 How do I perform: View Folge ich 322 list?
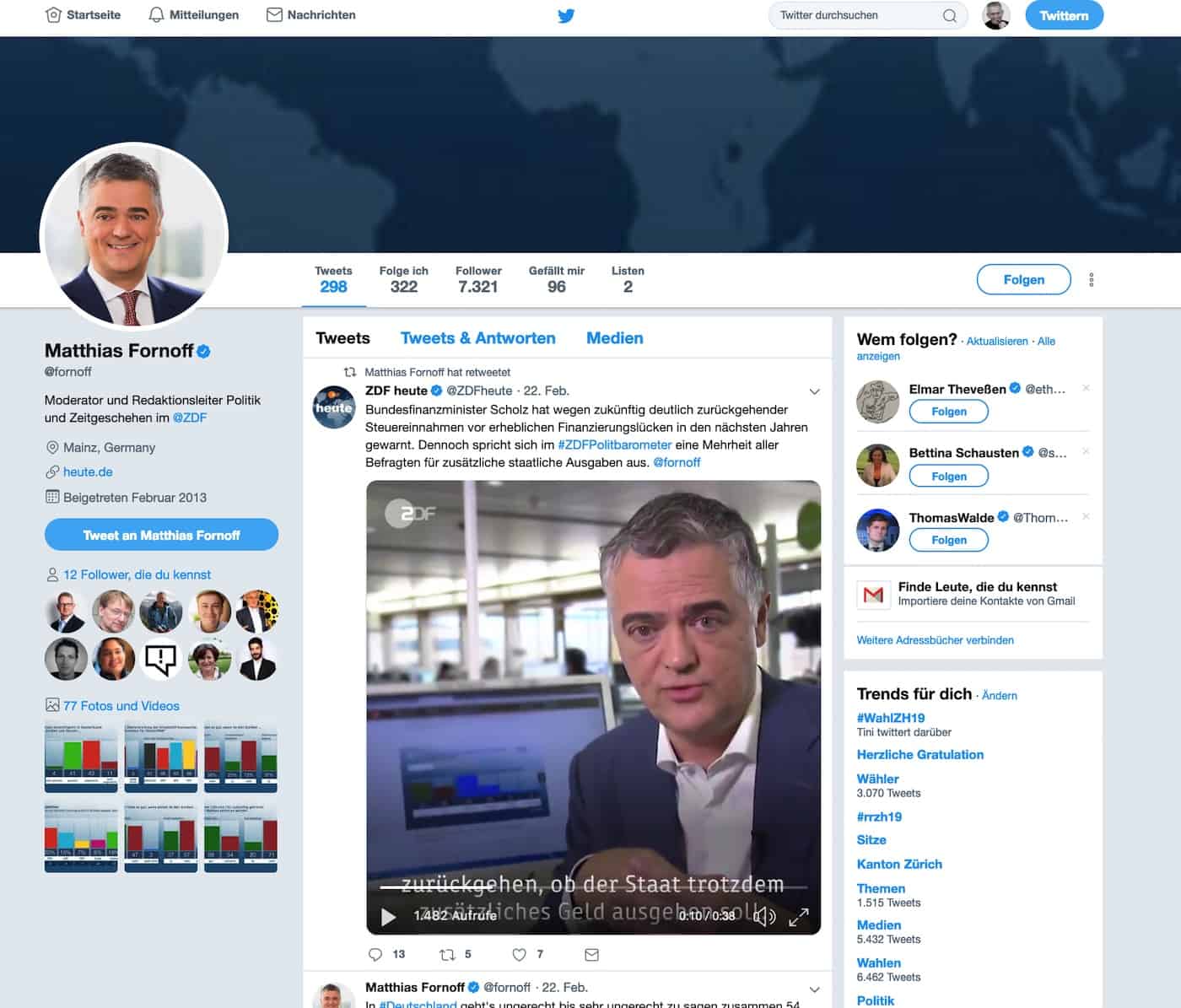click(404, 280)
